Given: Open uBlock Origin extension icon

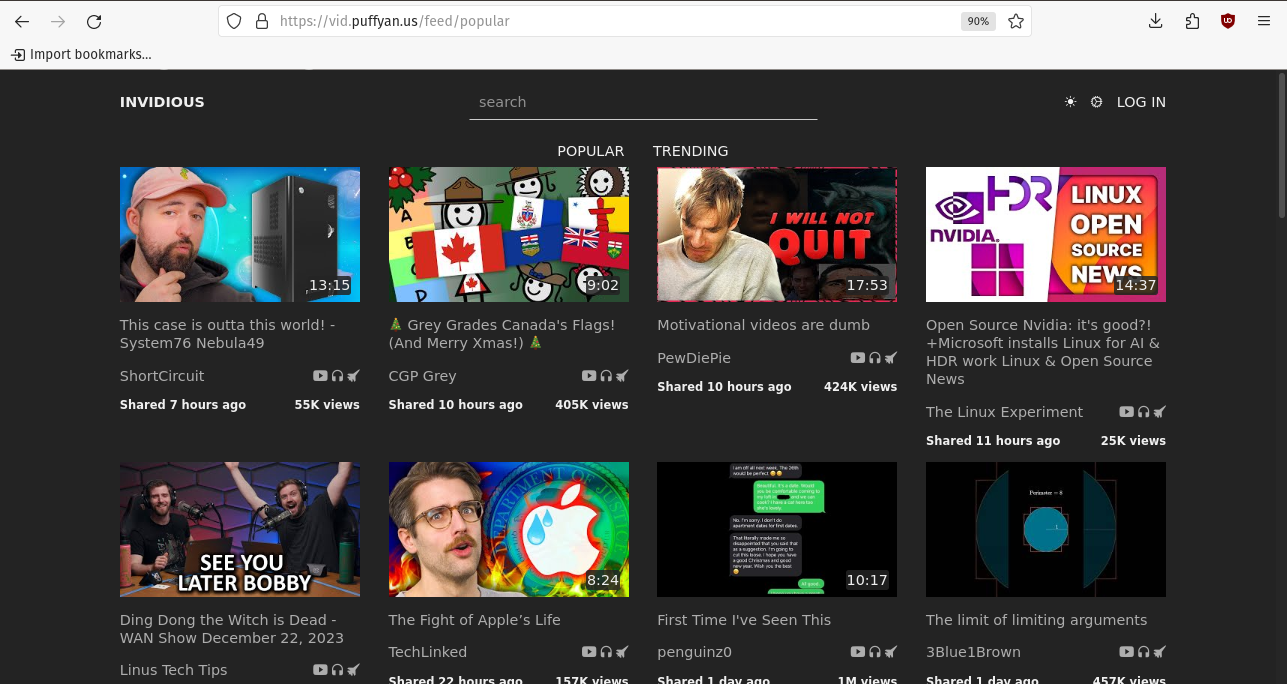Looking at the screenshot, I should (x=1228, y=21).
